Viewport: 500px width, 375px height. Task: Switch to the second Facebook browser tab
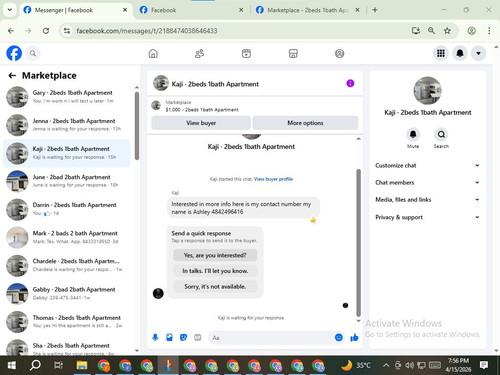[x=191, y=10]
